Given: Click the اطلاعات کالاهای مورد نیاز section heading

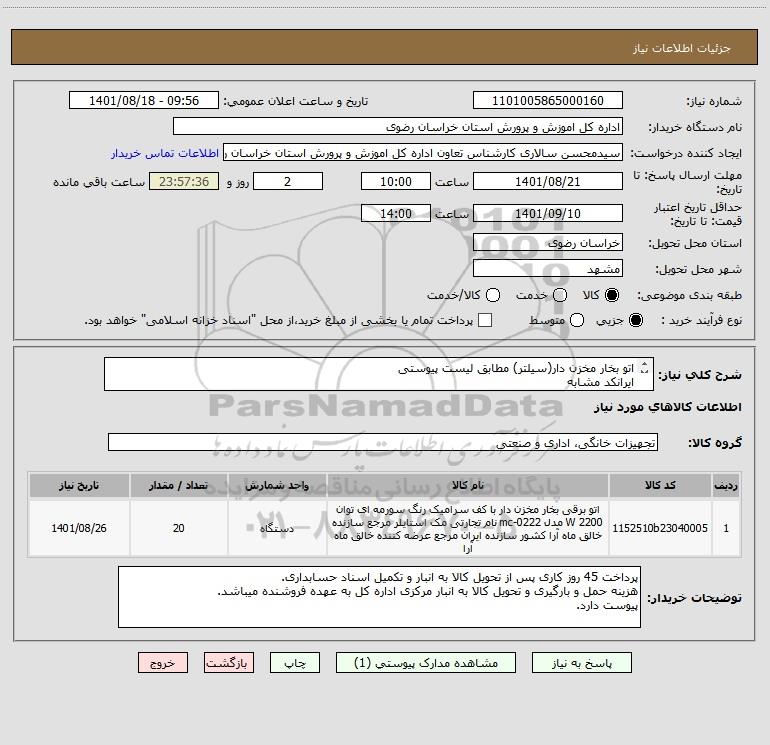Looking at the screenshot, I should [x=667, y=407].
